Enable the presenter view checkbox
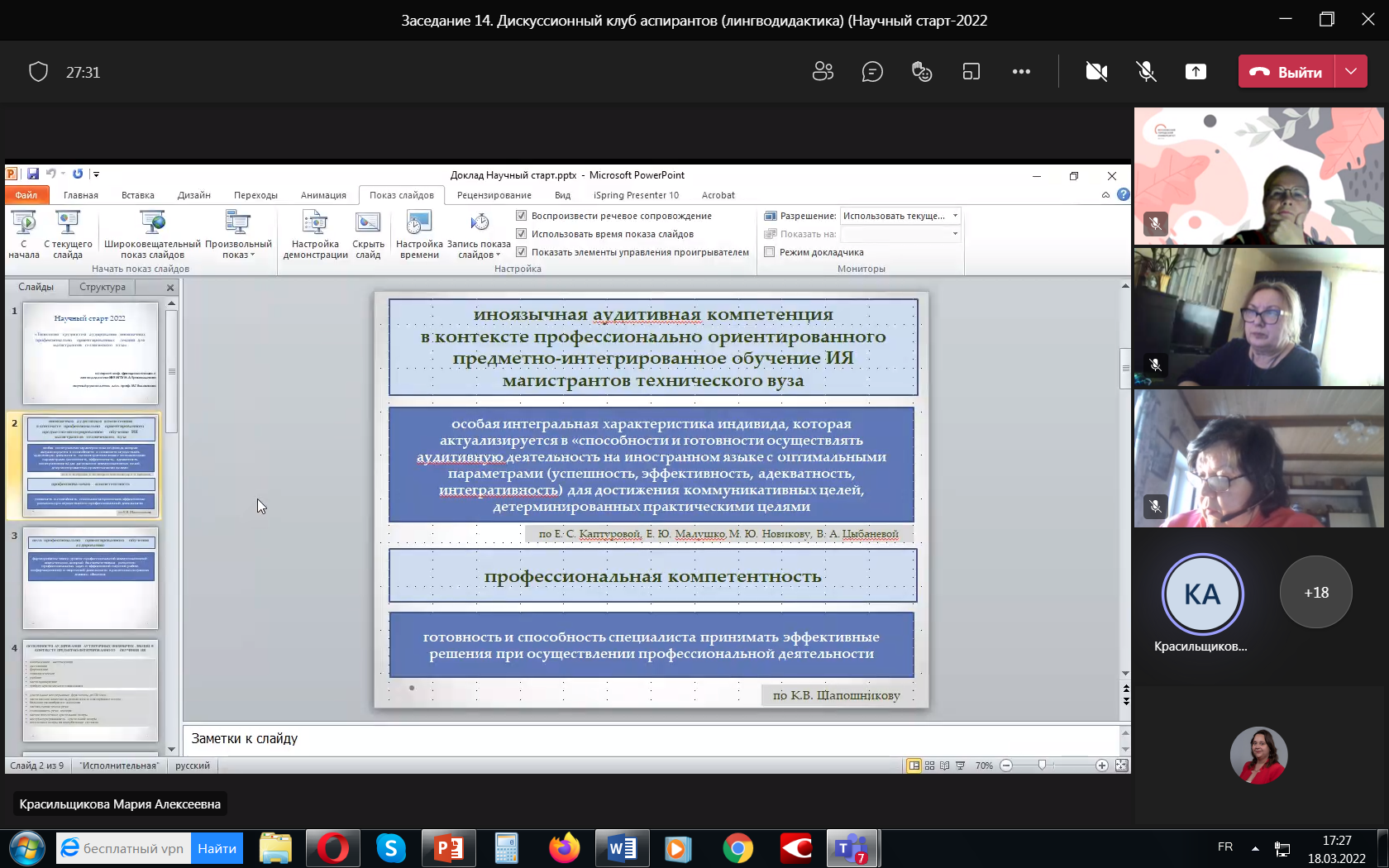Viewport: 1389px width, 868px height. click(770, 252)
